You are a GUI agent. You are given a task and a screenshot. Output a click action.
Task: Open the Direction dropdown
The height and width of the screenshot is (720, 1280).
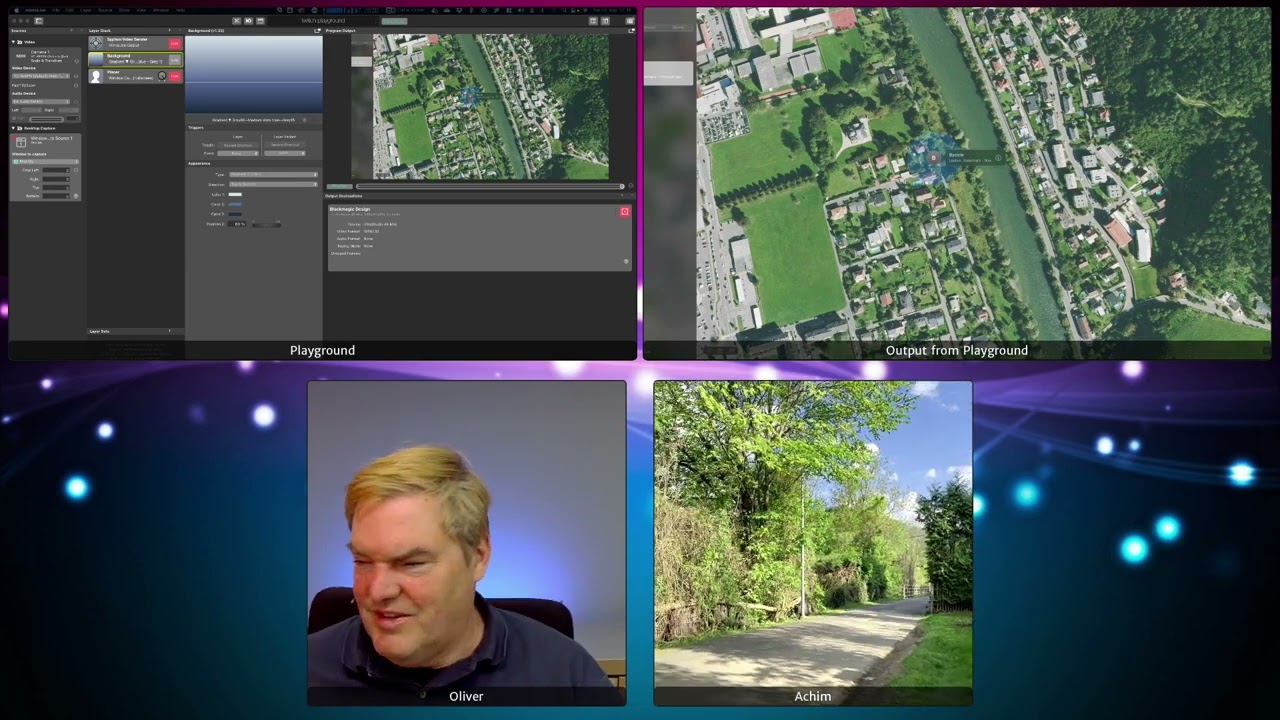[x=273, y=184]
